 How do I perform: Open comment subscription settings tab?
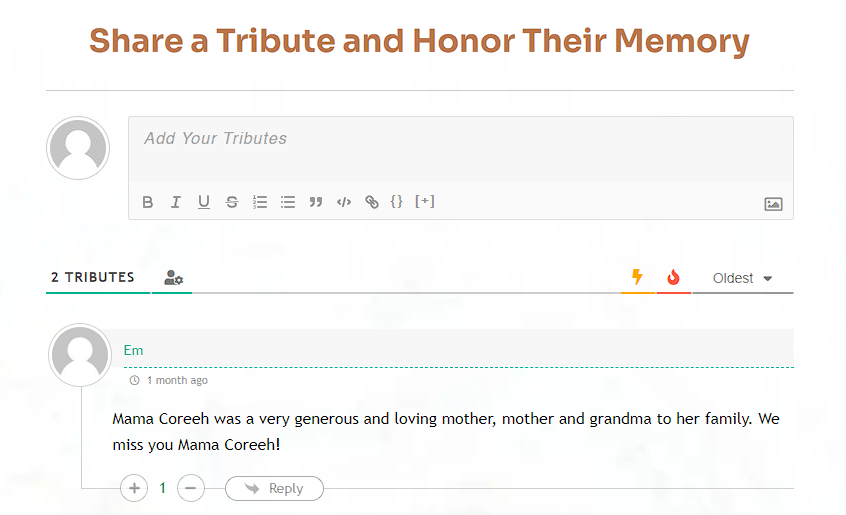(x=173, y=278)
